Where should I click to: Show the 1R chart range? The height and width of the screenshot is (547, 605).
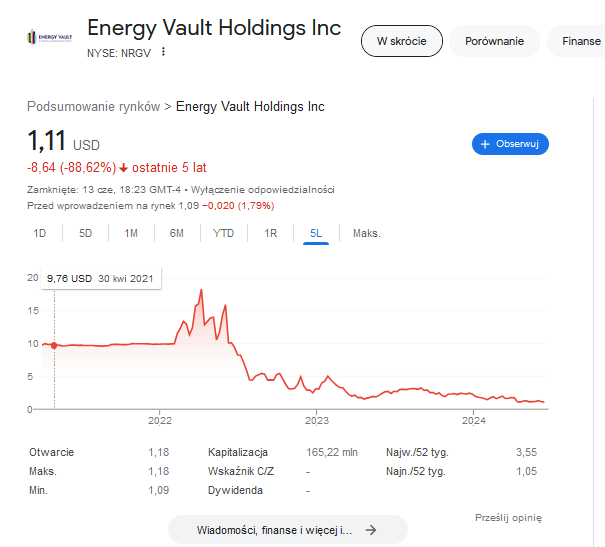270,233
